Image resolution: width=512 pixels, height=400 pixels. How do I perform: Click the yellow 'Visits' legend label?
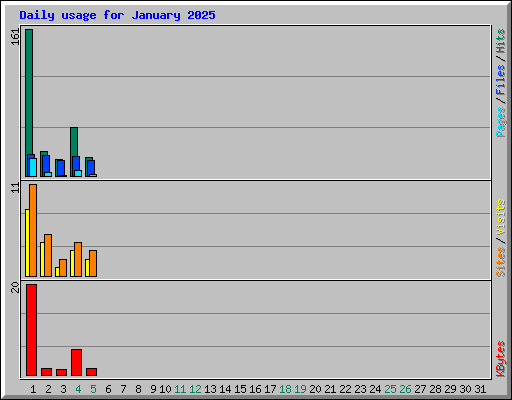coord(501,218)
